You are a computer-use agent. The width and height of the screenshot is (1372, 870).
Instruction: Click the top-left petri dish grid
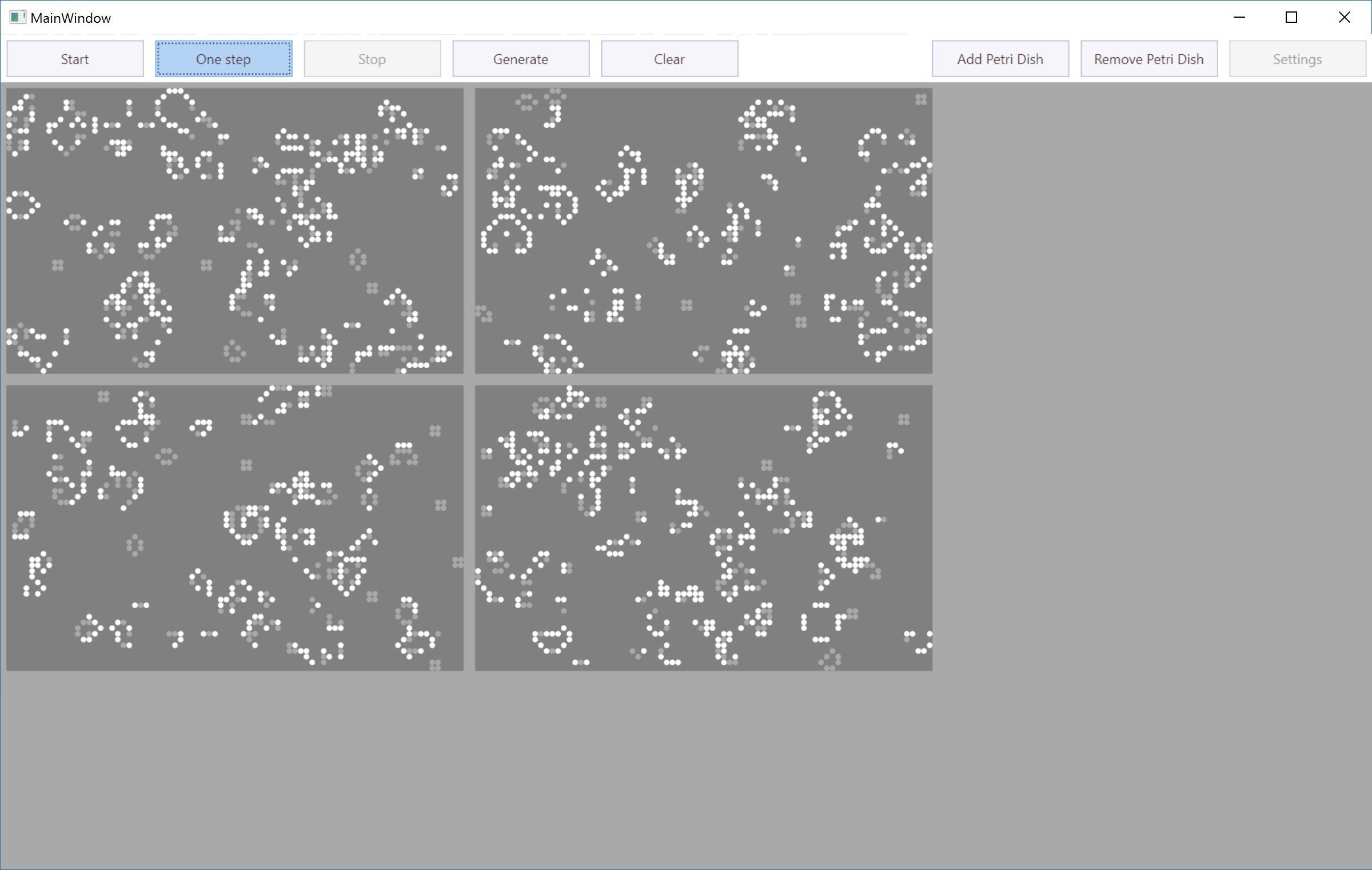235,230
